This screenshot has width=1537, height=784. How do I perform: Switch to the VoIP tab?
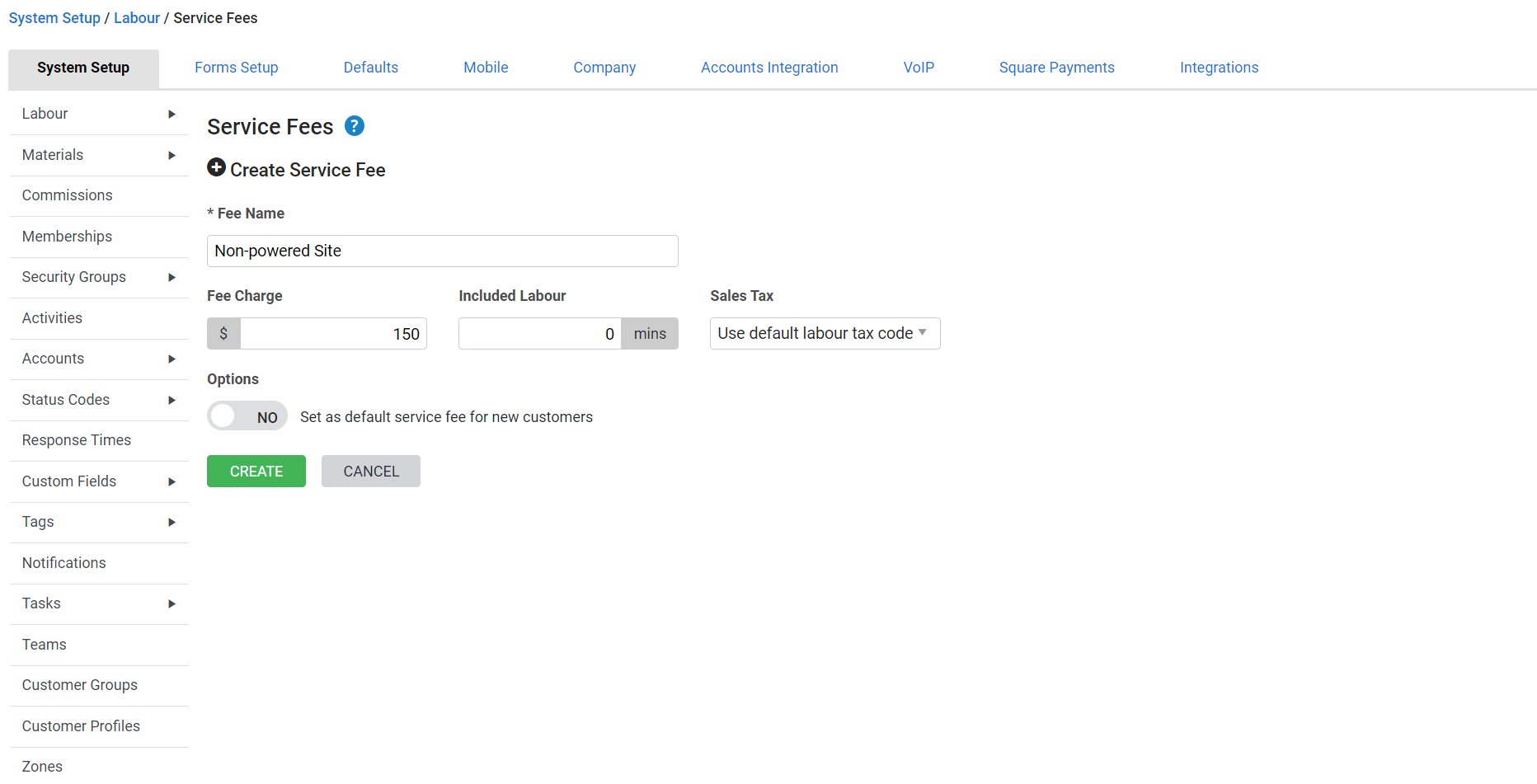tap(919, 68)
